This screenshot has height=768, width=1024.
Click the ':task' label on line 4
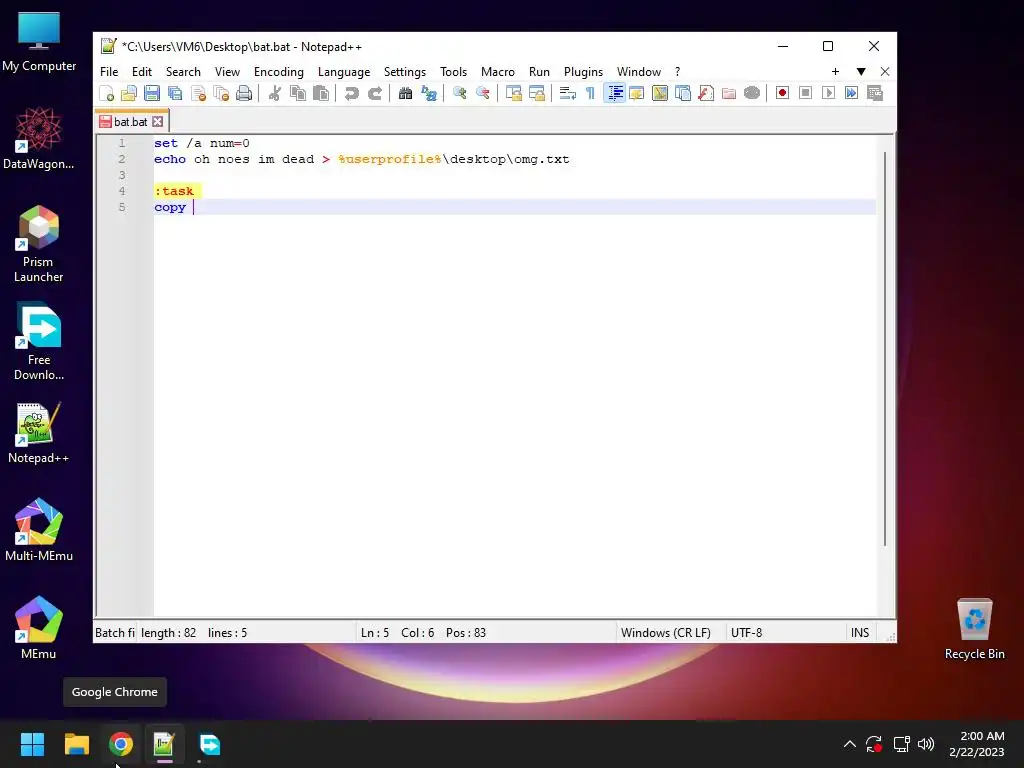click(174, 191)
